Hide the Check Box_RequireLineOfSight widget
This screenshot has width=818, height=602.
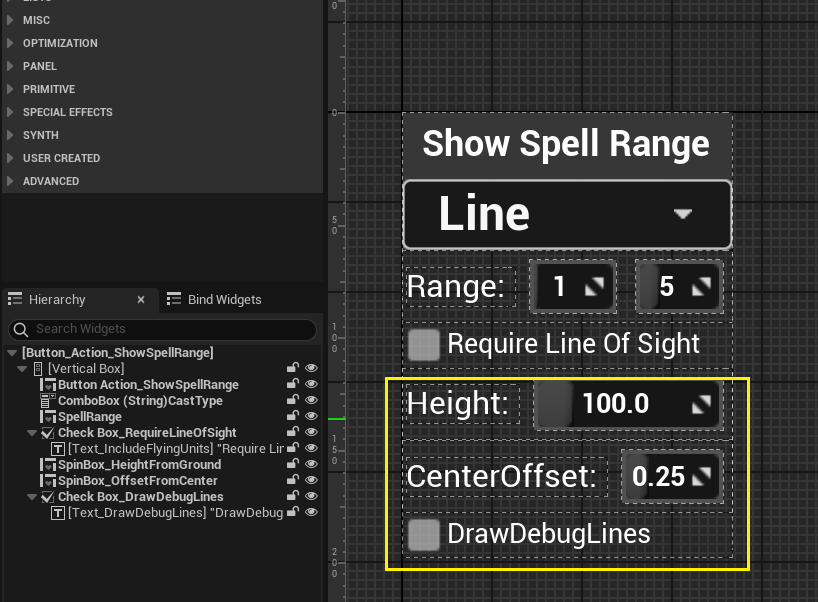point(311,432)
